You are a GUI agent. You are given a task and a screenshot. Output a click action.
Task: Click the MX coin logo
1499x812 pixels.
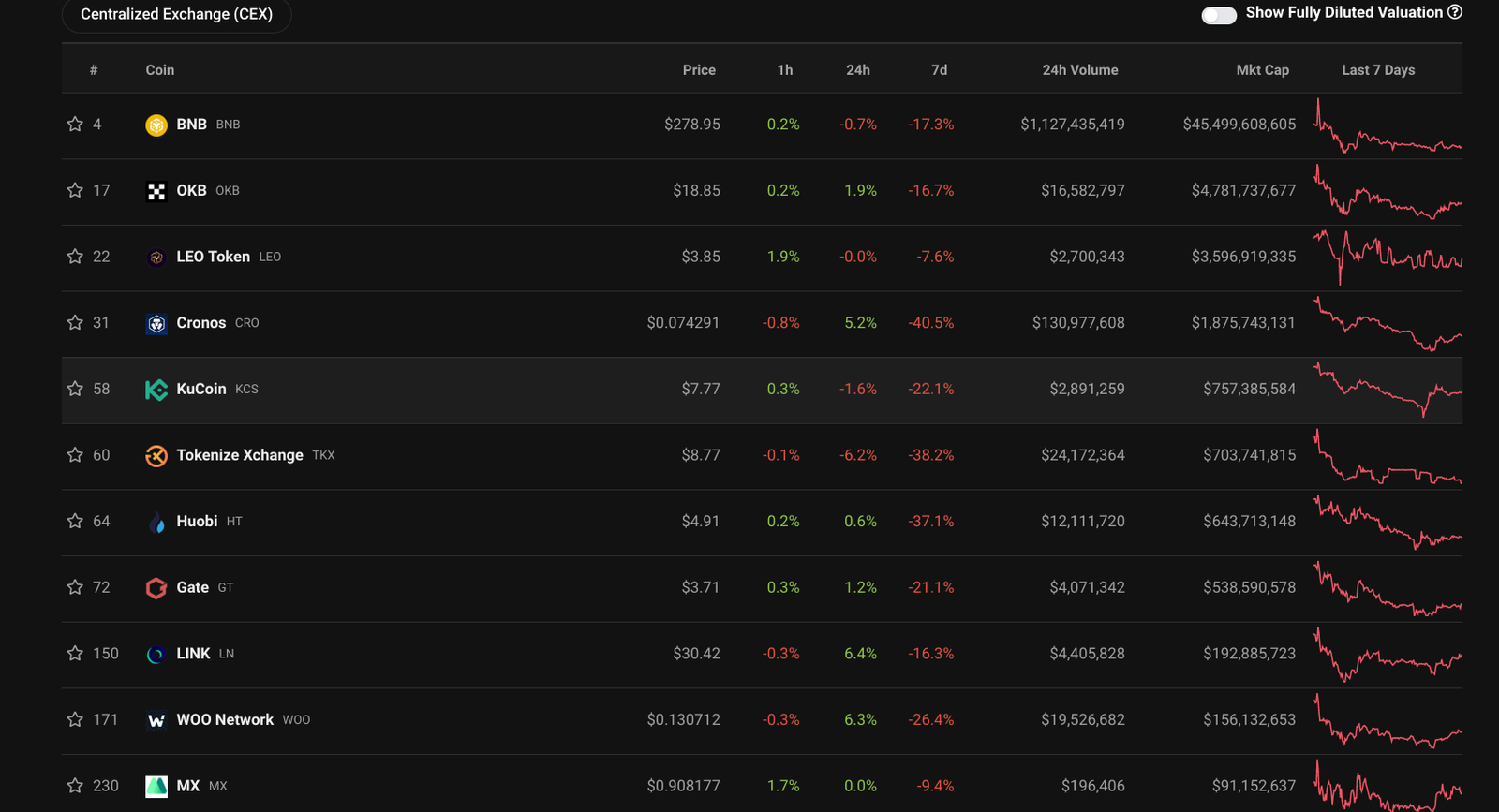tap(156, 786)
